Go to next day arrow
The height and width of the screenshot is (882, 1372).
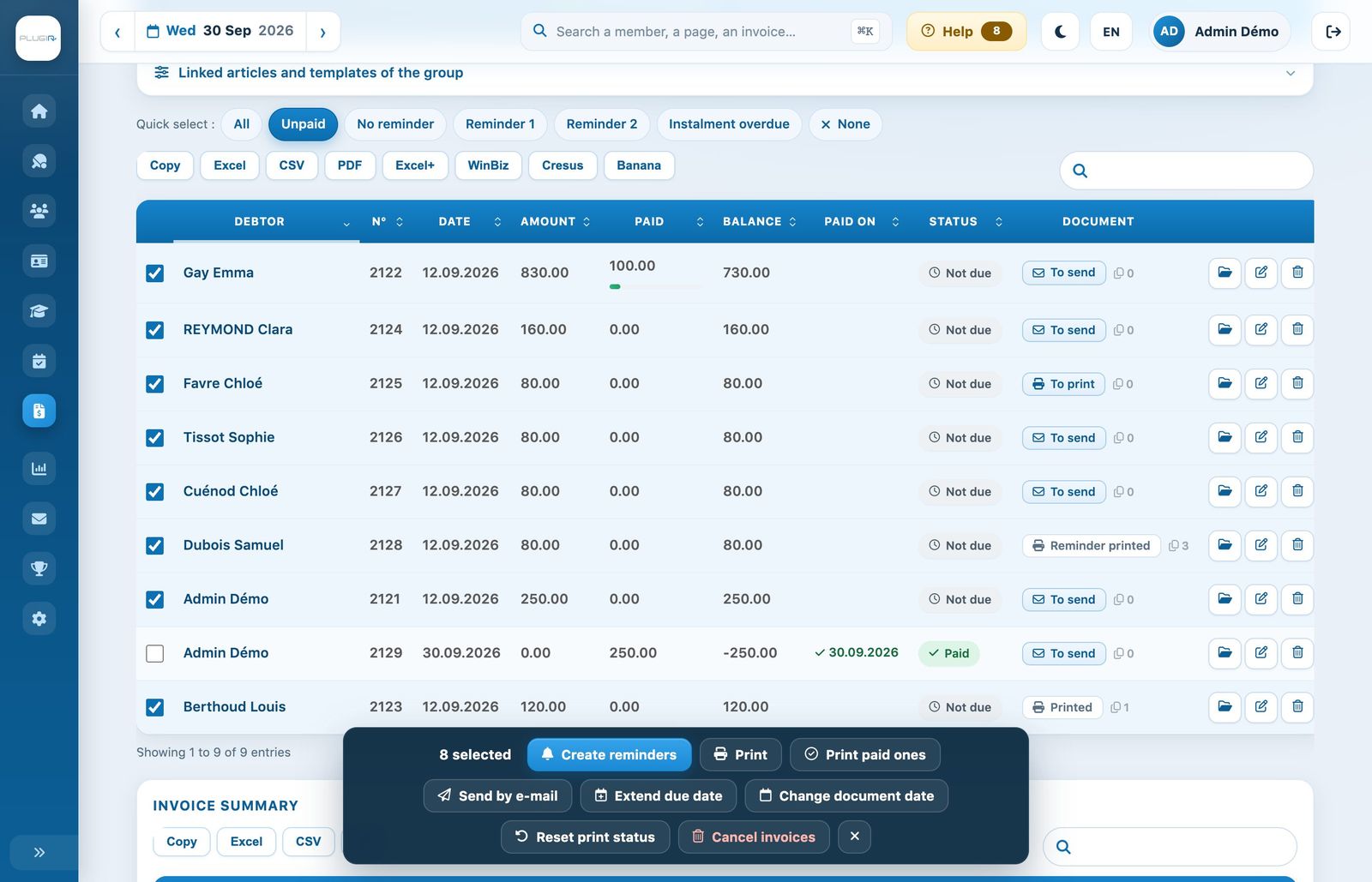point(322,32)
